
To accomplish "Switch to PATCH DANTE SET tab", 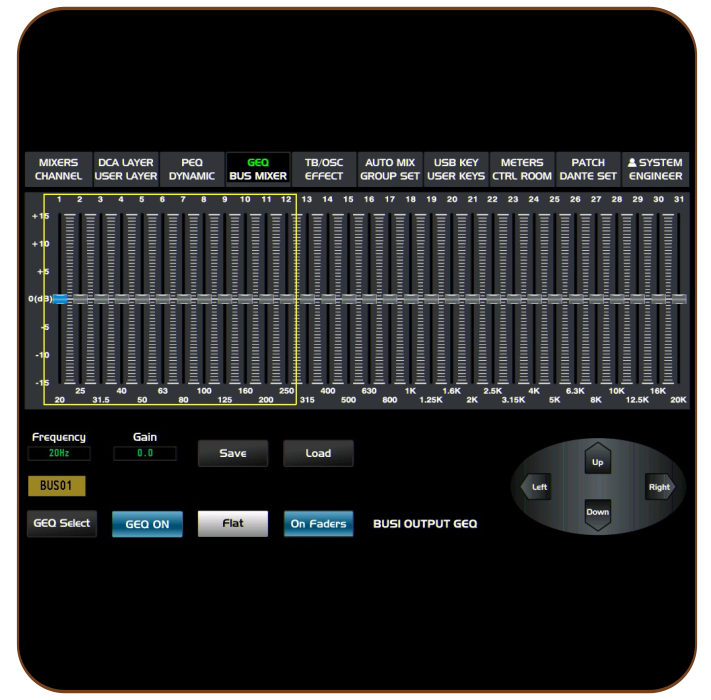I will [588, 170].
